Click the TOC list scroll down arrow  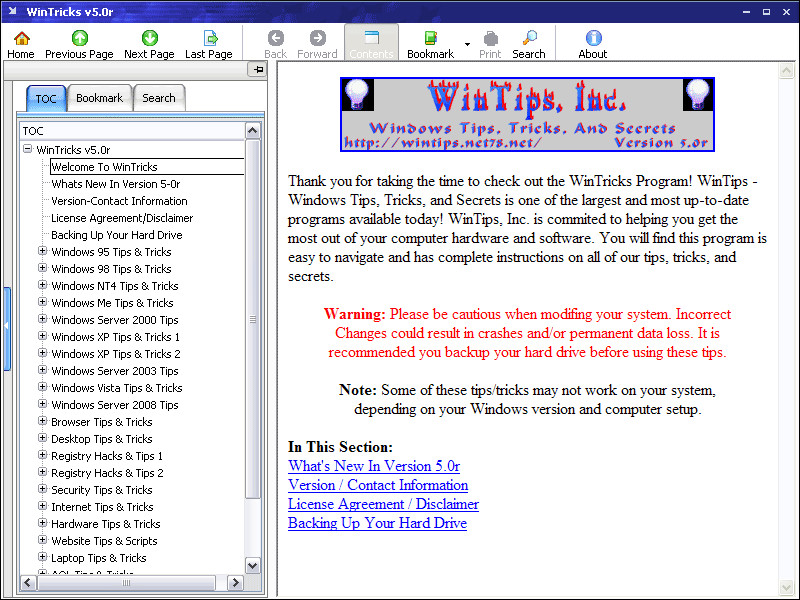point(253,565)
